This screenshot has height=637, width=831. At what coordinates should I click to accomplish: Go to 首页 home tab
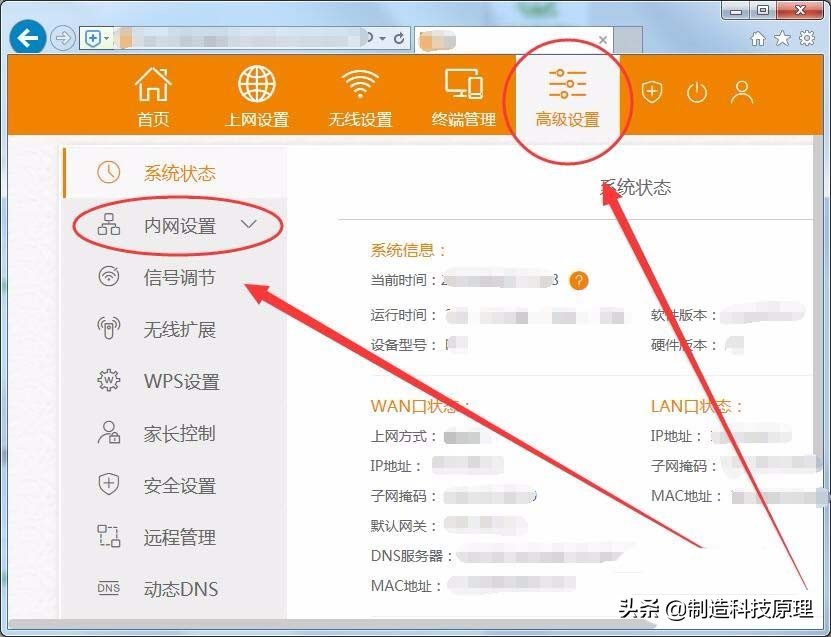coord(153,97)
